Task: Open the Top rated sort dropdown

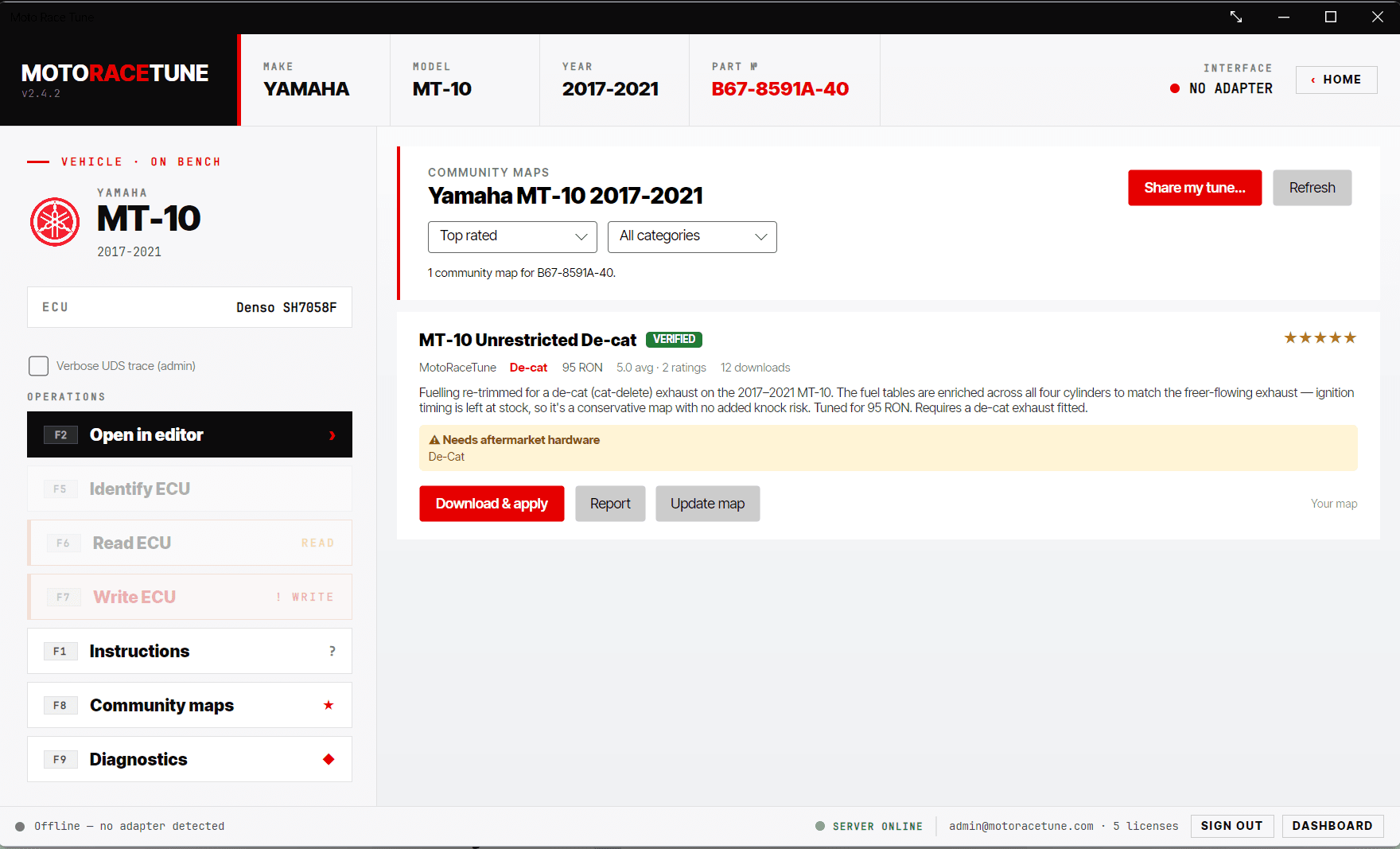Action: [x=512, y=236]
